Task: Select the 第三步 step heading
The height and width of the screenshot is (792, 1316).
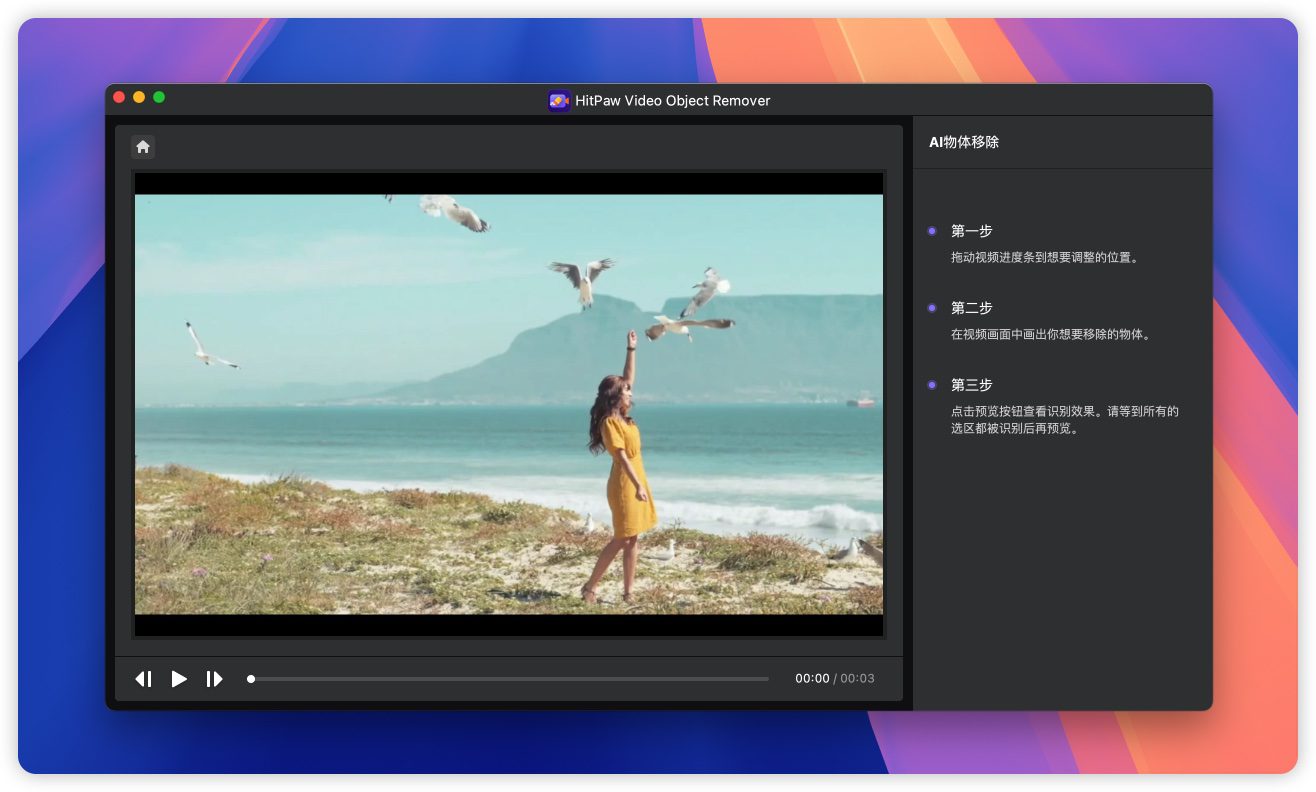Action: [x=971, y=385]
